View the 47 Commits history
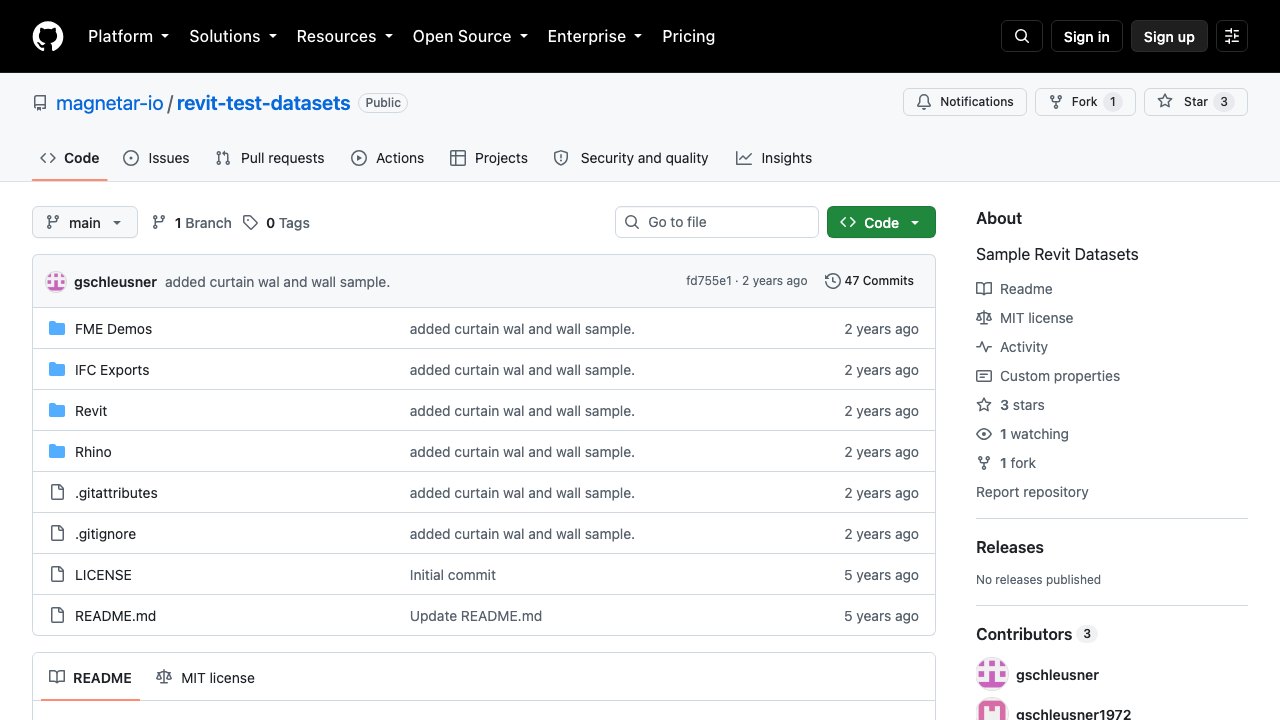1280x720 pixels. click(x=869, y=281)
